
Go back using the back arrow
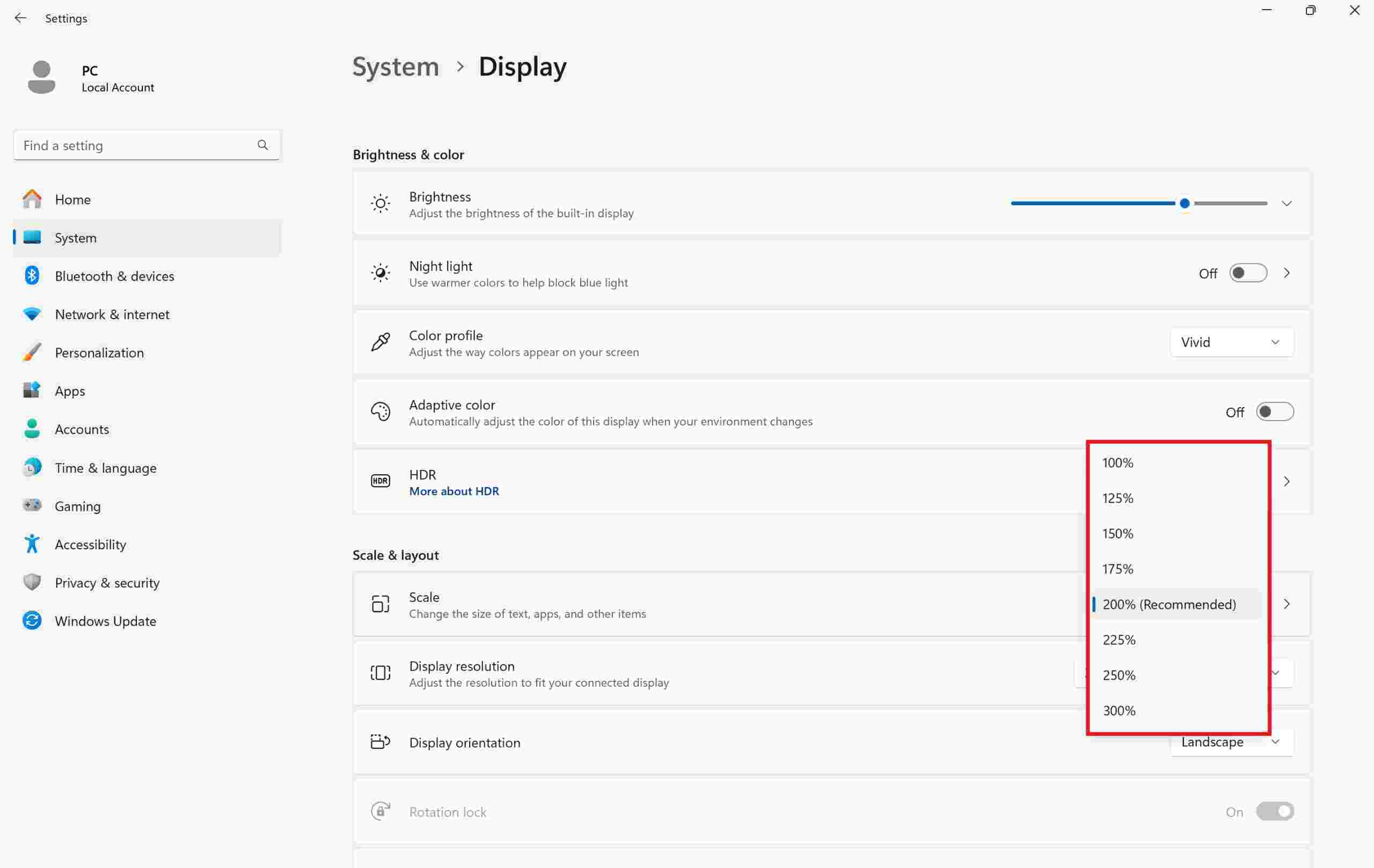click(x=20, y=18)
